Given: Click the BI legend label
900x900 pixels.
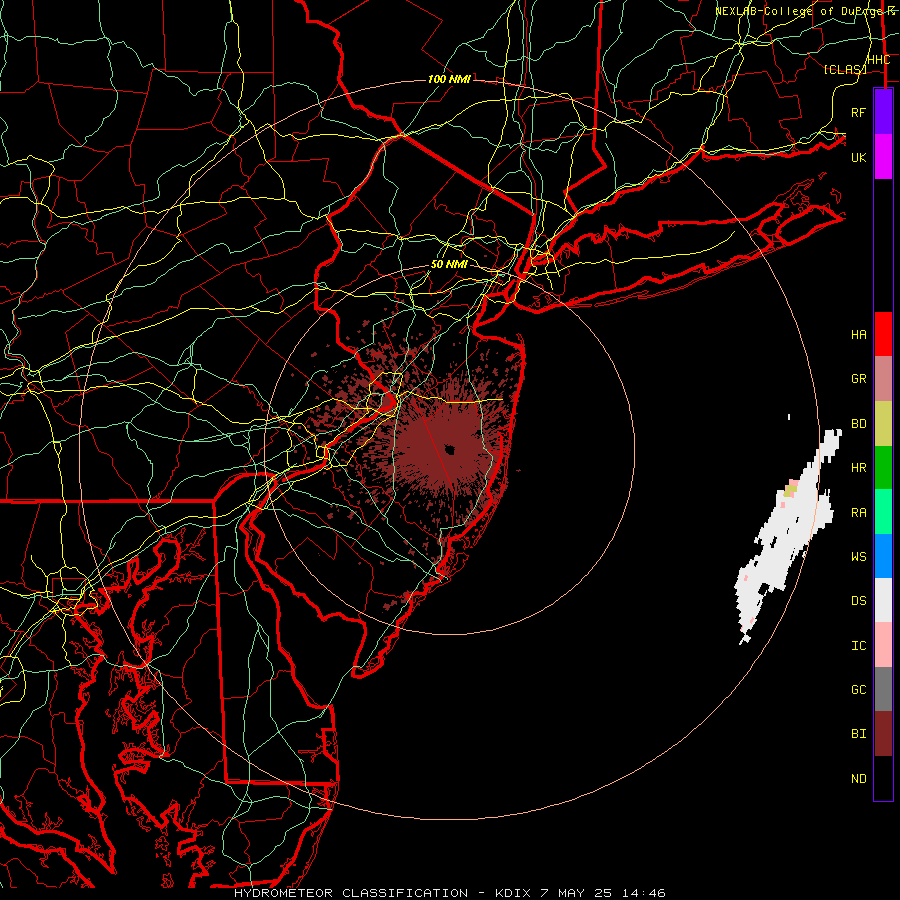Looking at the screenshot, I should point(858,734).
